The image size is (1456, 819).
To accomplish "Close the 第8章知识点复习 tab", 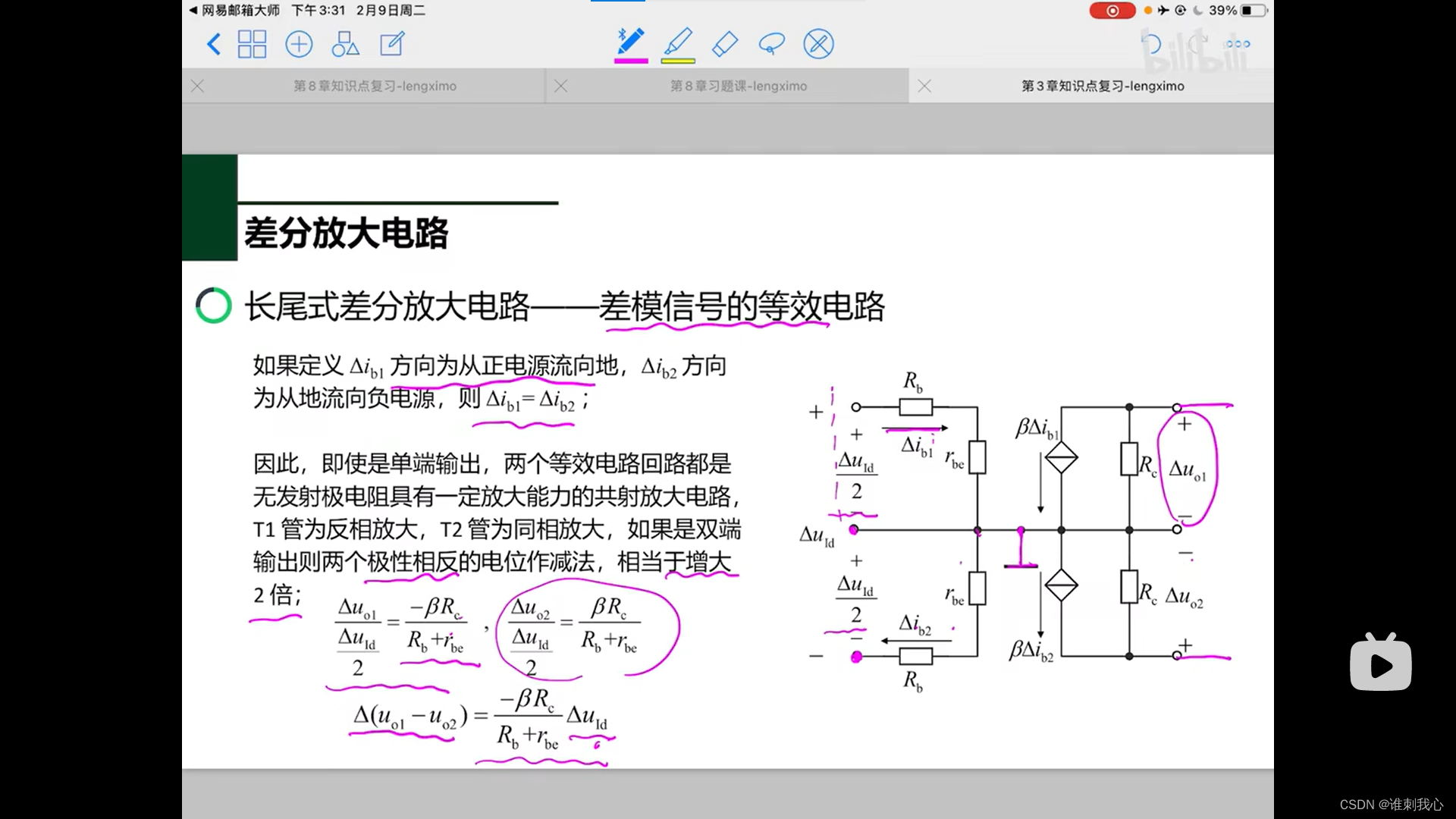I will point(197,86).
